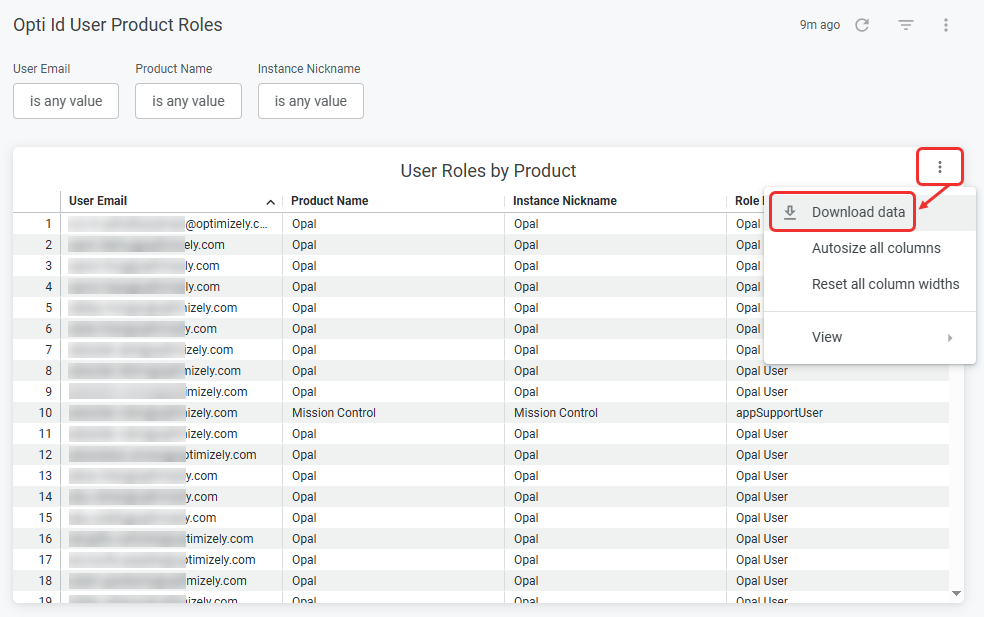The height and width of the screenshot is (617, 985).
Task: Open the User Roles by Product tile menu
Action: 940,167
